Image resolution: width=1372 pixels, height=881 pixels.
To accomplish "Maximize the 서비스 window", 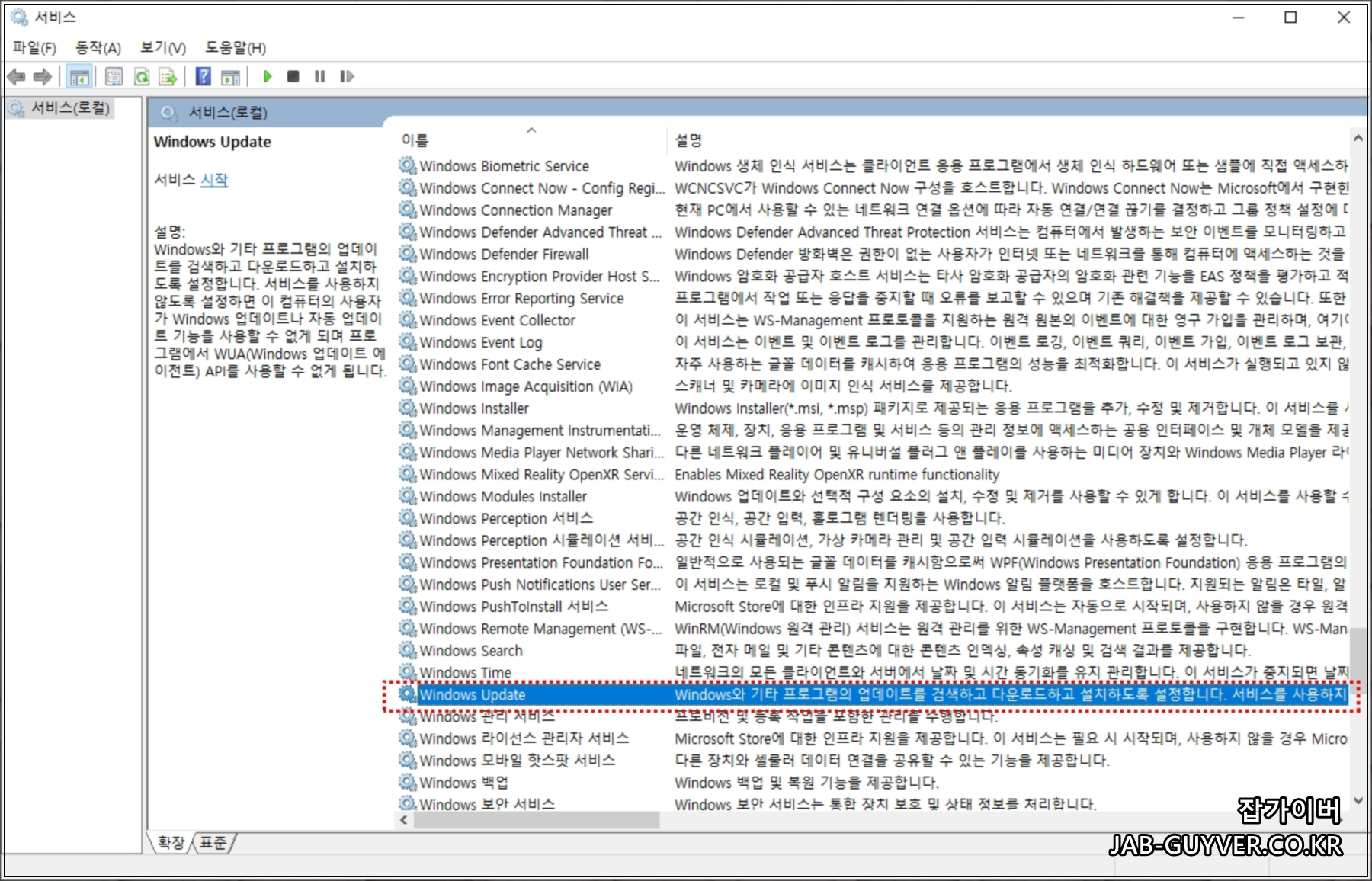I will [1290, 18].
